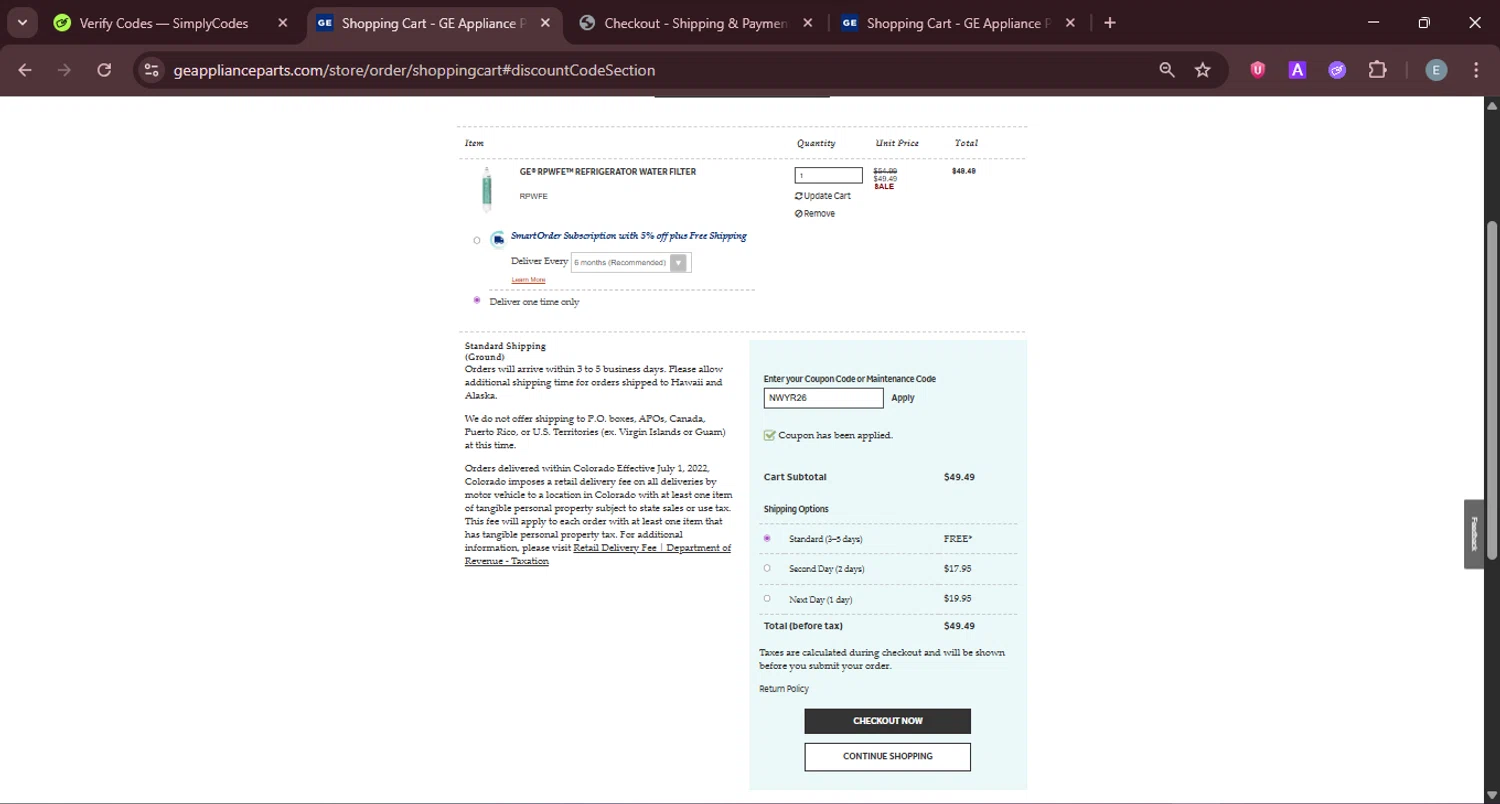This screenshot has height=804, width=1500.
Task: Open a new tab with plus button
Action: pos(1110,23)
